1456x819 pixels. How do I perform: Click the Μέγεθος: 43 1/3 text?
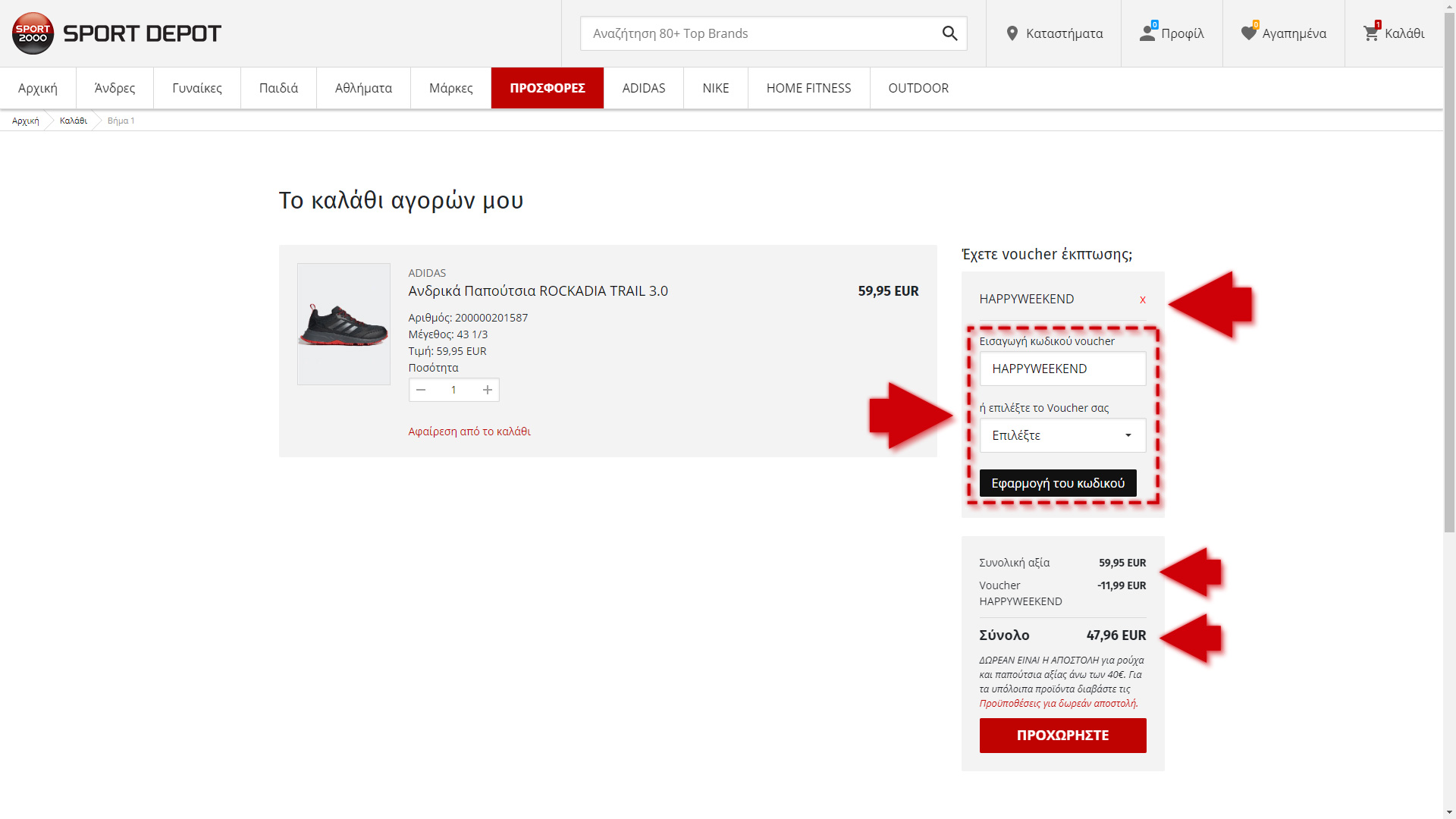click(448, 334)
